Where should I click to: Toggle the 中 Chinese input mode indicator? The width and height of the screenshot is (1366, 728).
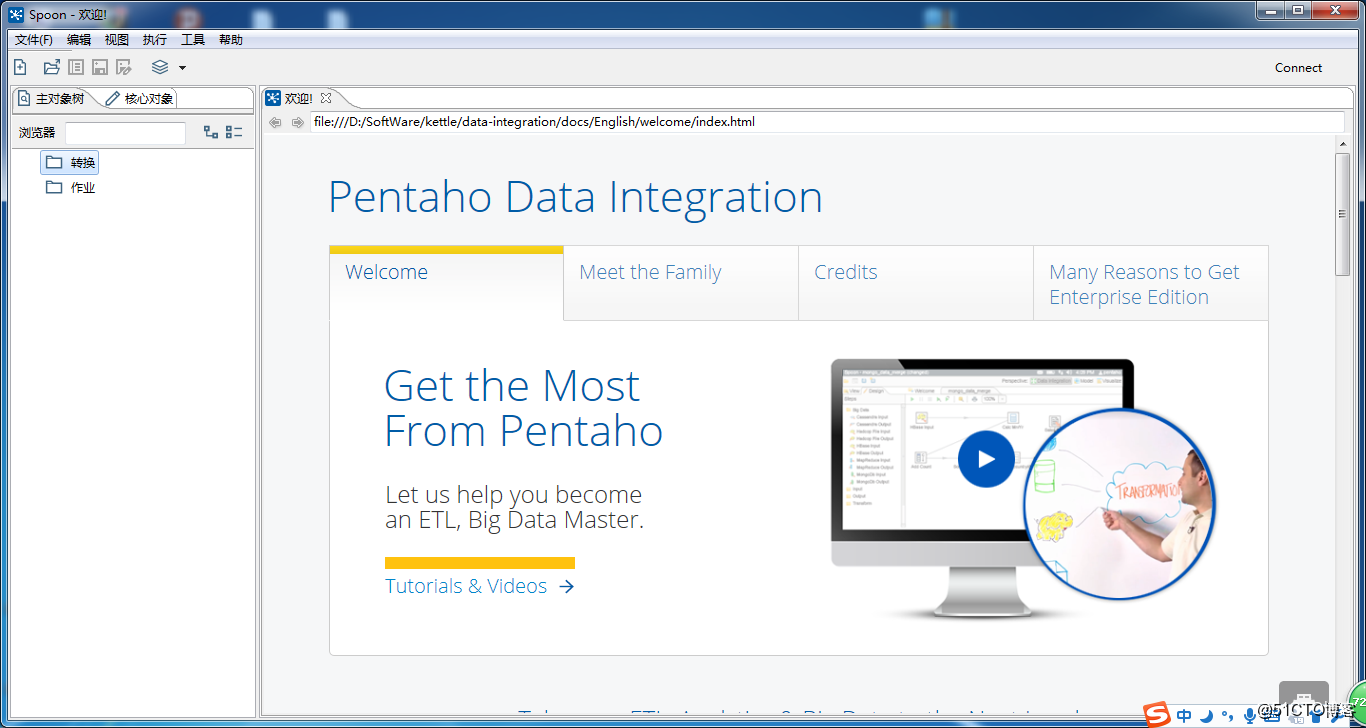[1184, 715]
